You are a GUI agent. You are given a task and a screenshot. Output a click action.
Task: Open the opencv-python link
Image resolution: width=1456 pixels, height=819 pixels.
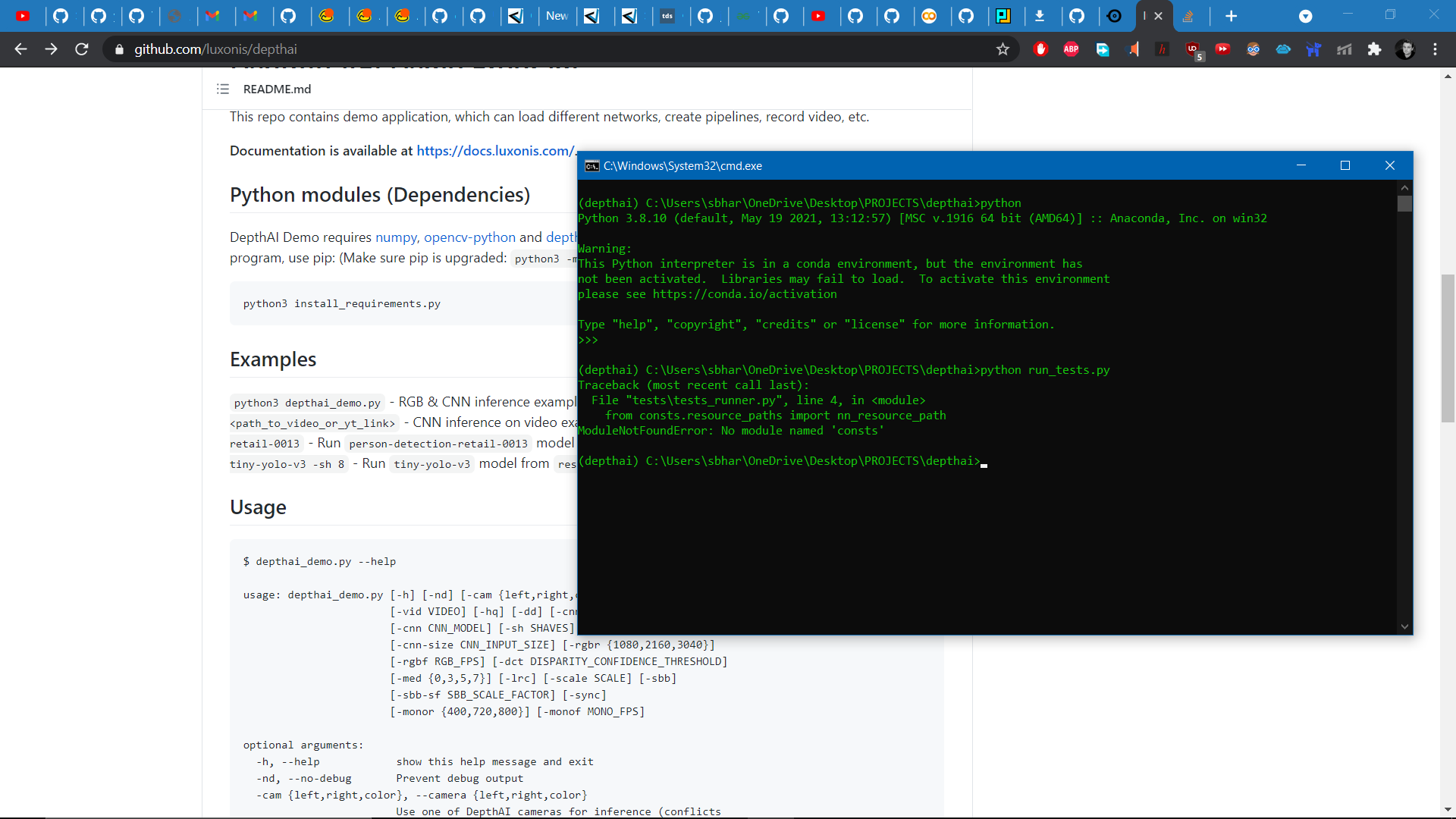pos(469,237)
